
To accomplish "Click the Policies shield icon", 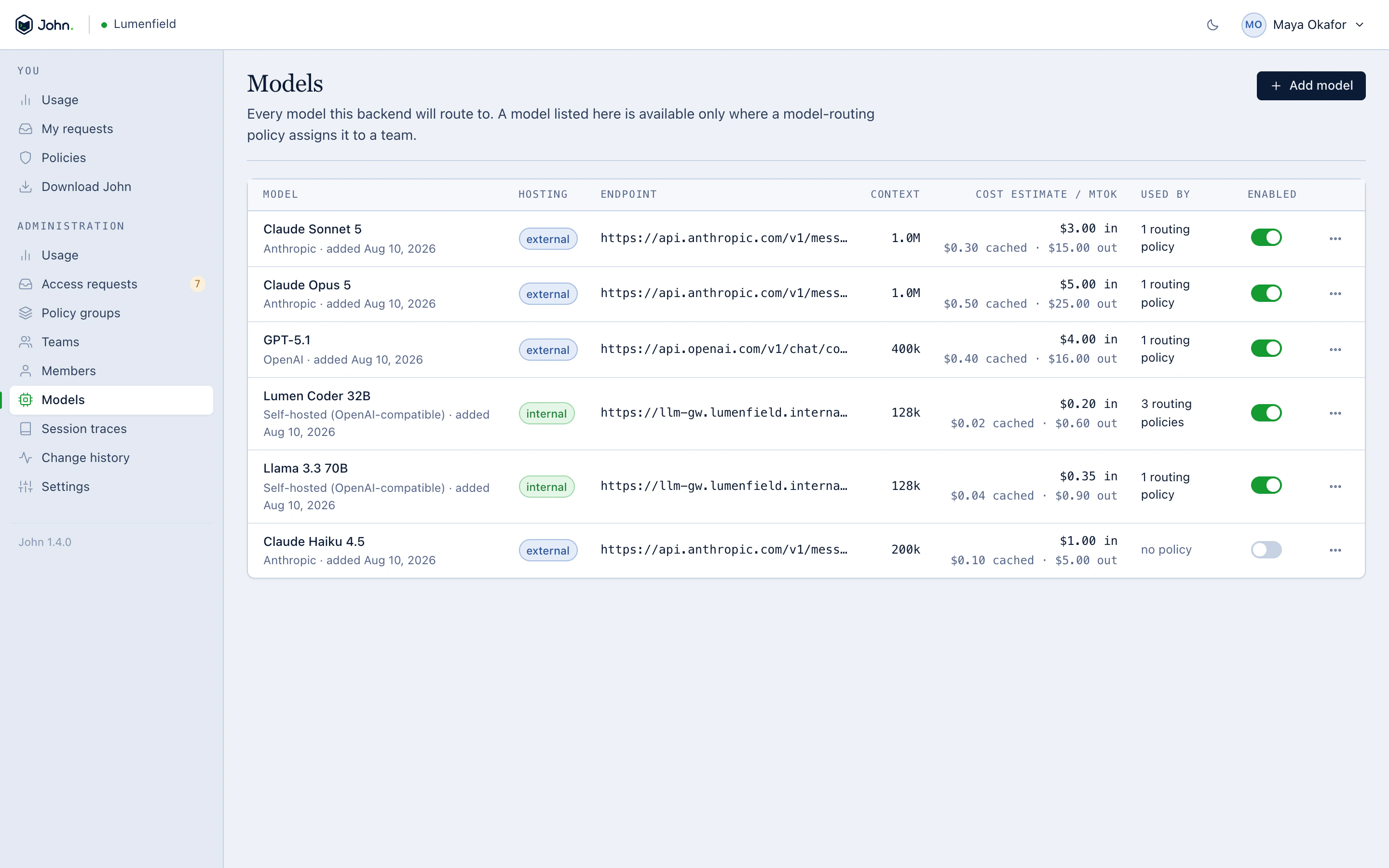I will [x=25, y=158].
